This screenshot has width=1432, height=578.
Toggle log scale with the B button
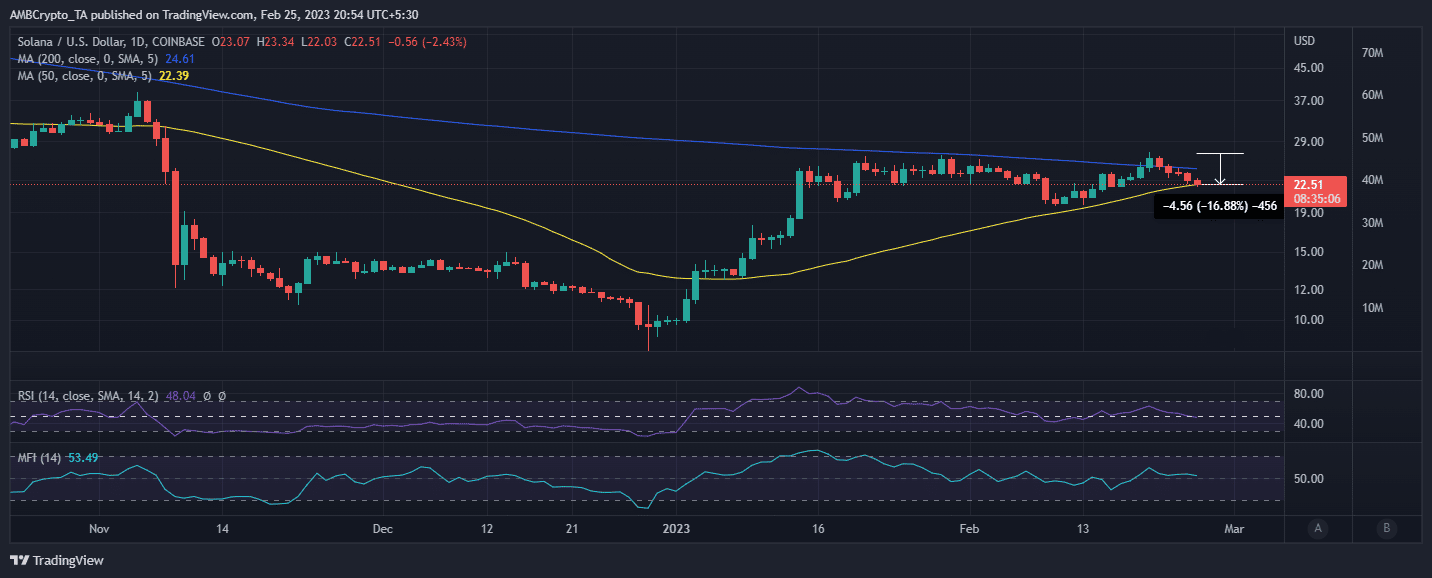point(1386,528)
